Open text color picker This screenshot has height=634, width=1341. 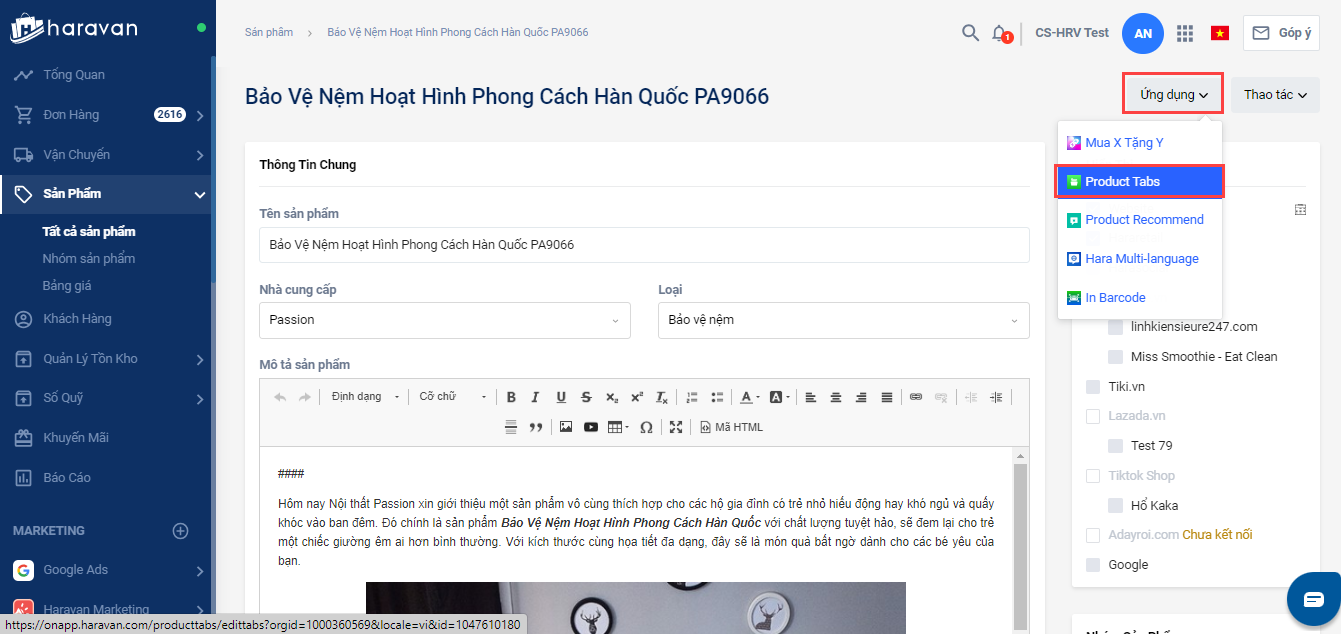(x=750, y=397)
